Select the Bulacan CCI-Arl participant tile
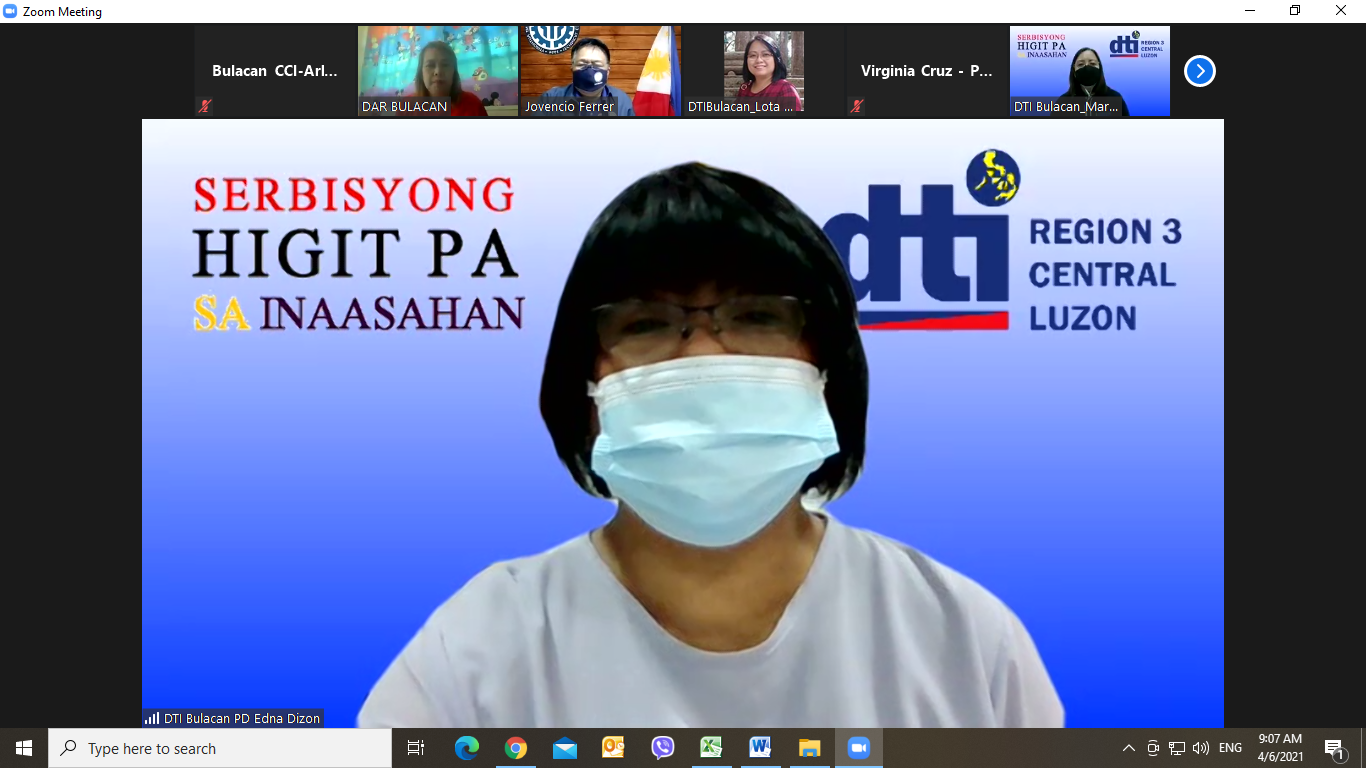The image size is (1366, 768). tap(275, 71)
